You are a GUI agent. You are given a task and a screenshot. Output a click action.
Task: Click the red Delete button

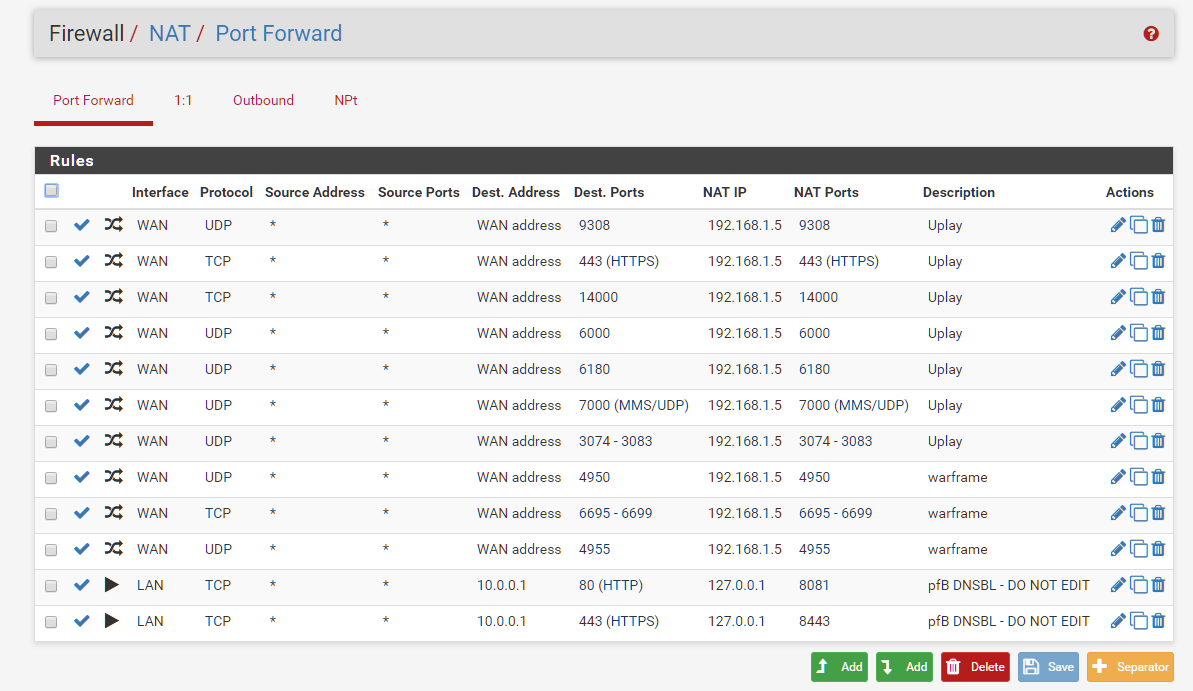pyautogui.click(x=975, y=667)
